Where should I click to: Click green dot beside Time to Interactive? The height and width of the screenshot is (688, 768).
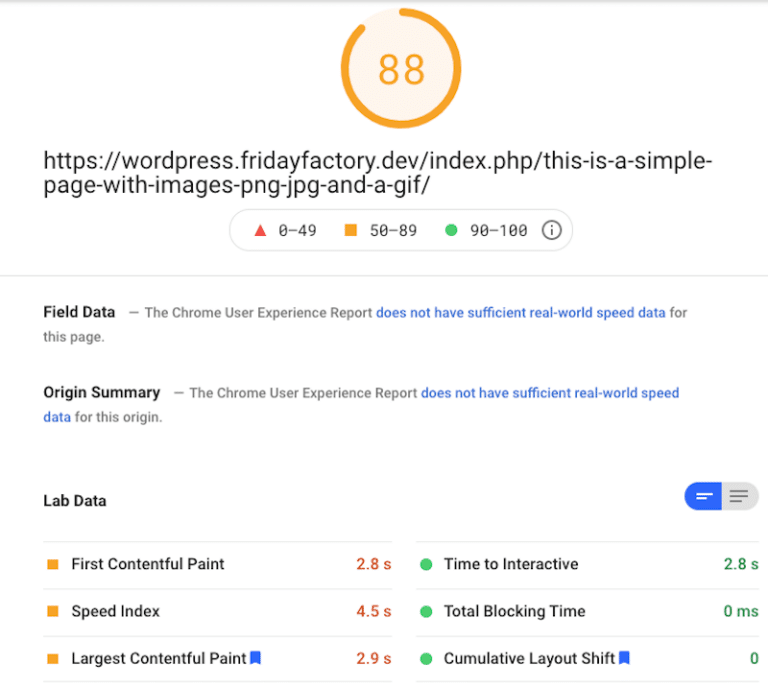click(x=426, y=564)
